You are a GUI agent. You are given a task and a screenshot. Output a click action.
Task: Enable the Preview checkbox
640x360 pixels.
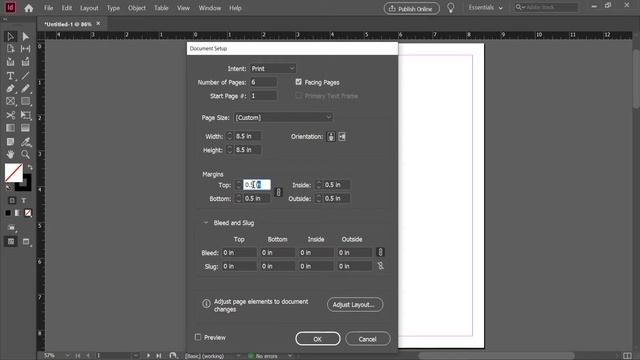tap(198, 337)
